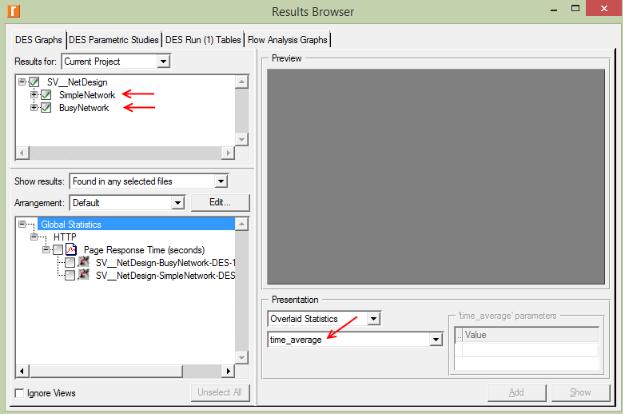
Task: Select the Global Statistics tree row
Action: point(136,224)
